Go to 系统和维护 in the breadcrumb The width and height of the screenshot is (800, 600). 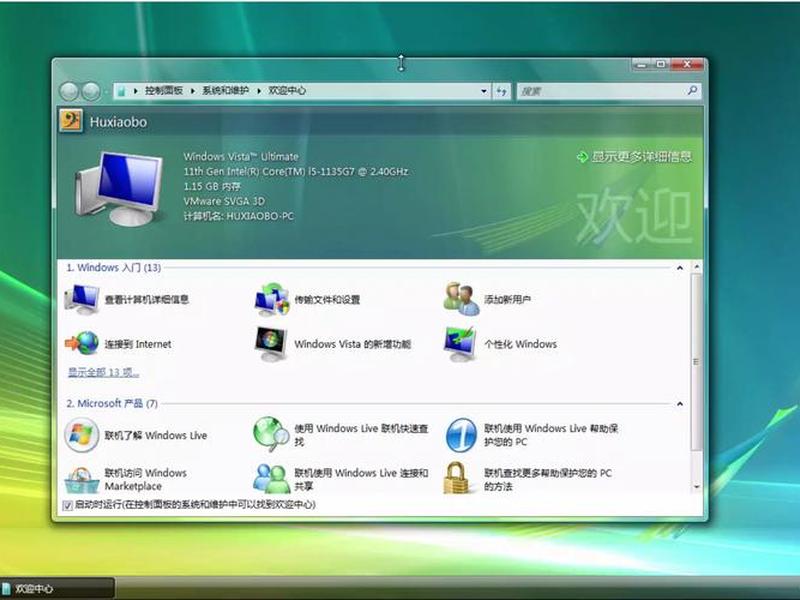click(226, 90)
